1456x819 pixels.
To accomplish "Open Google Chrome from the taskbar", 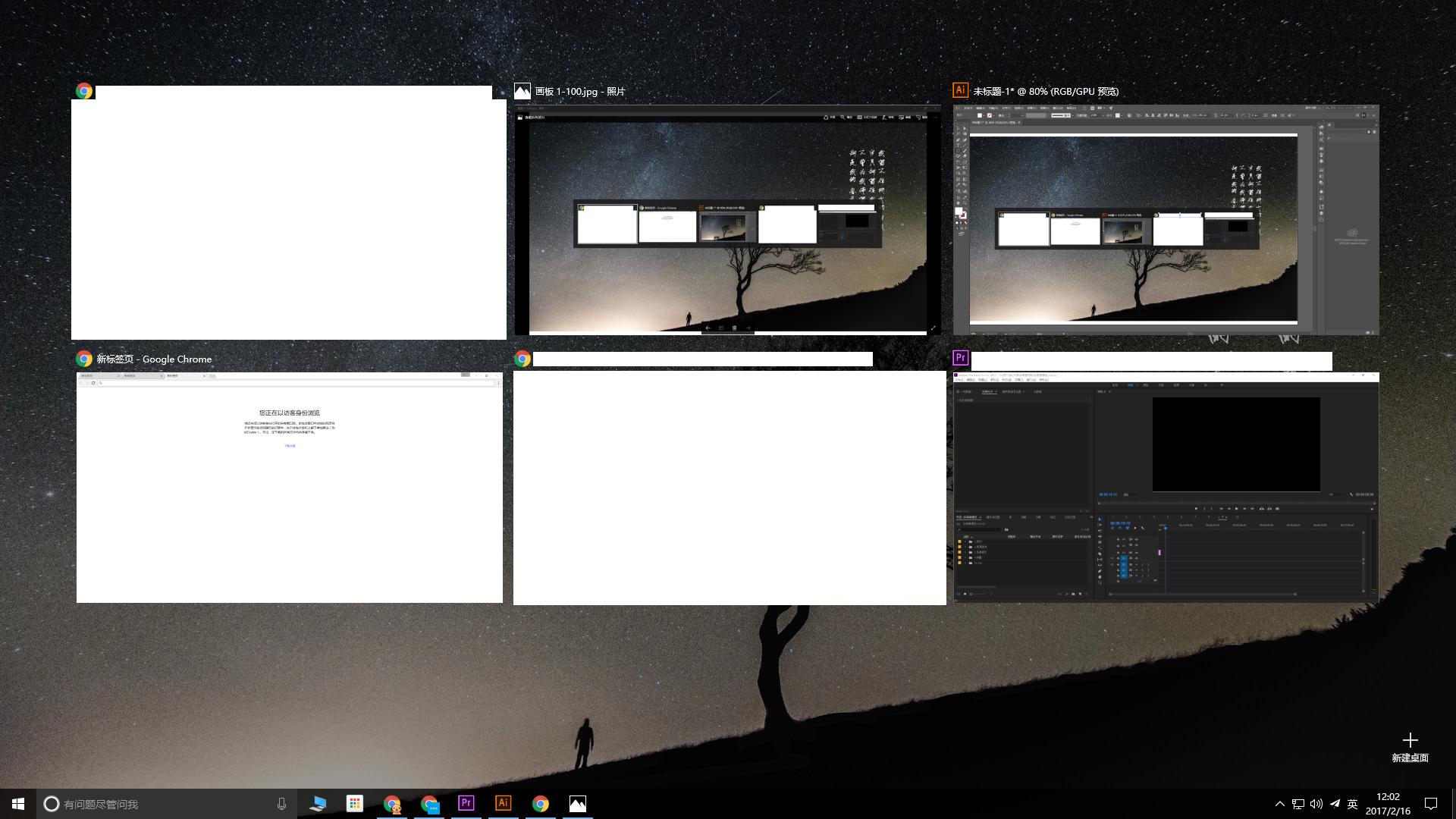I will click(541, 803).
